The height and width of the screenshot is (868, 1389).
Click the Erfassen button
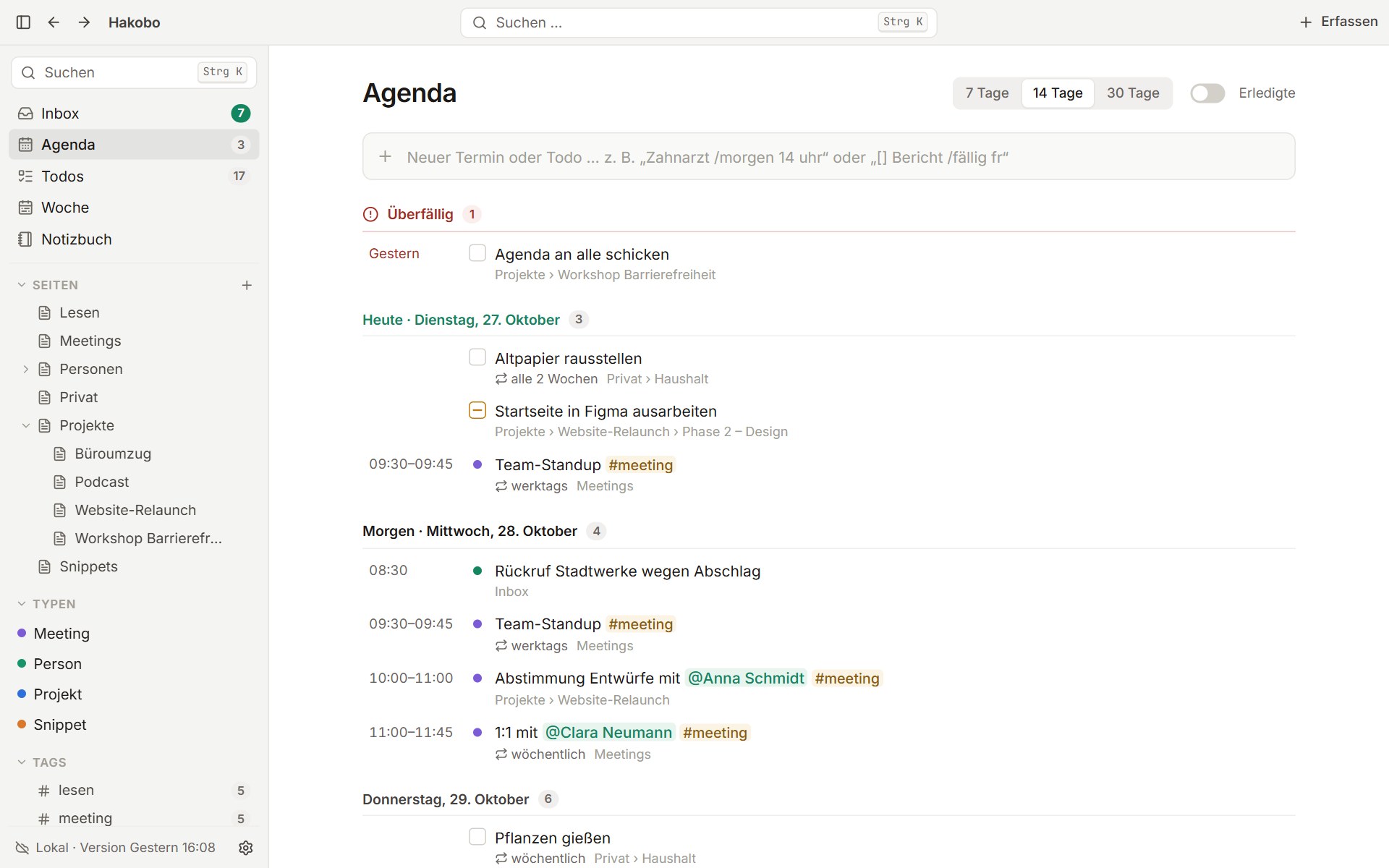tap(1338, 22)
